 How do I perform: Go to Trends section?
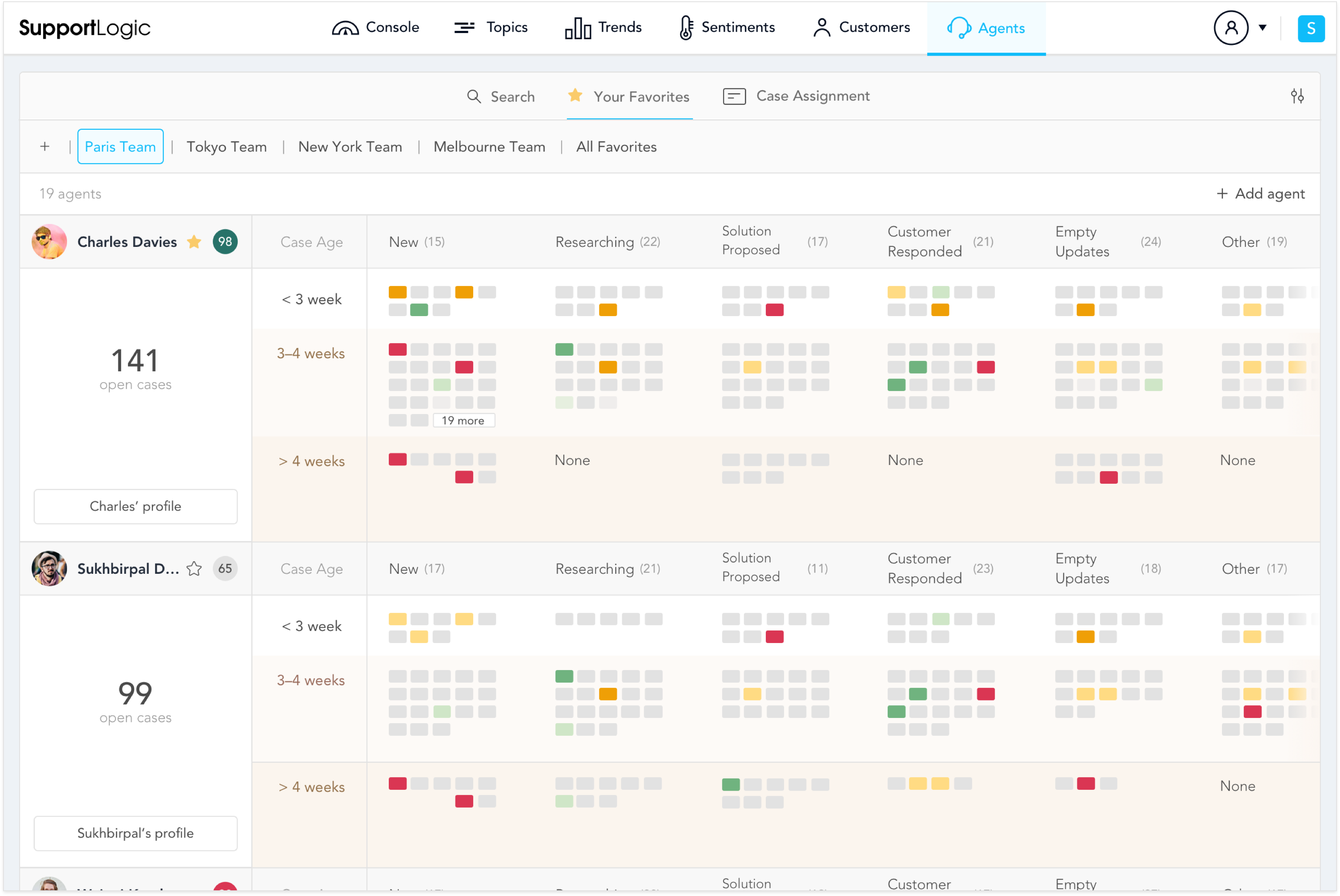[x=603, y=27]
